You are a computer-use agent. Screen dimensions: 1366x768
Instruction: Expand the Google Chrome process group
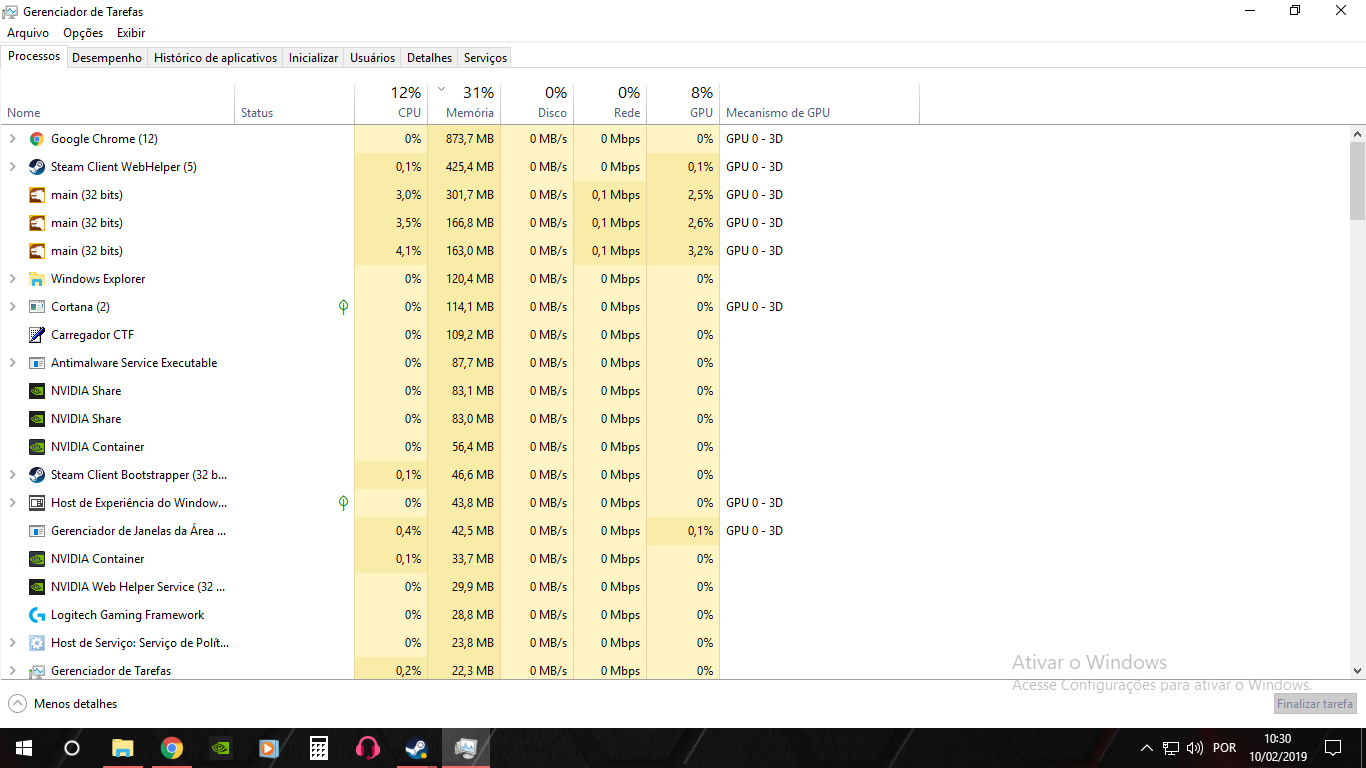coord(12,139)
